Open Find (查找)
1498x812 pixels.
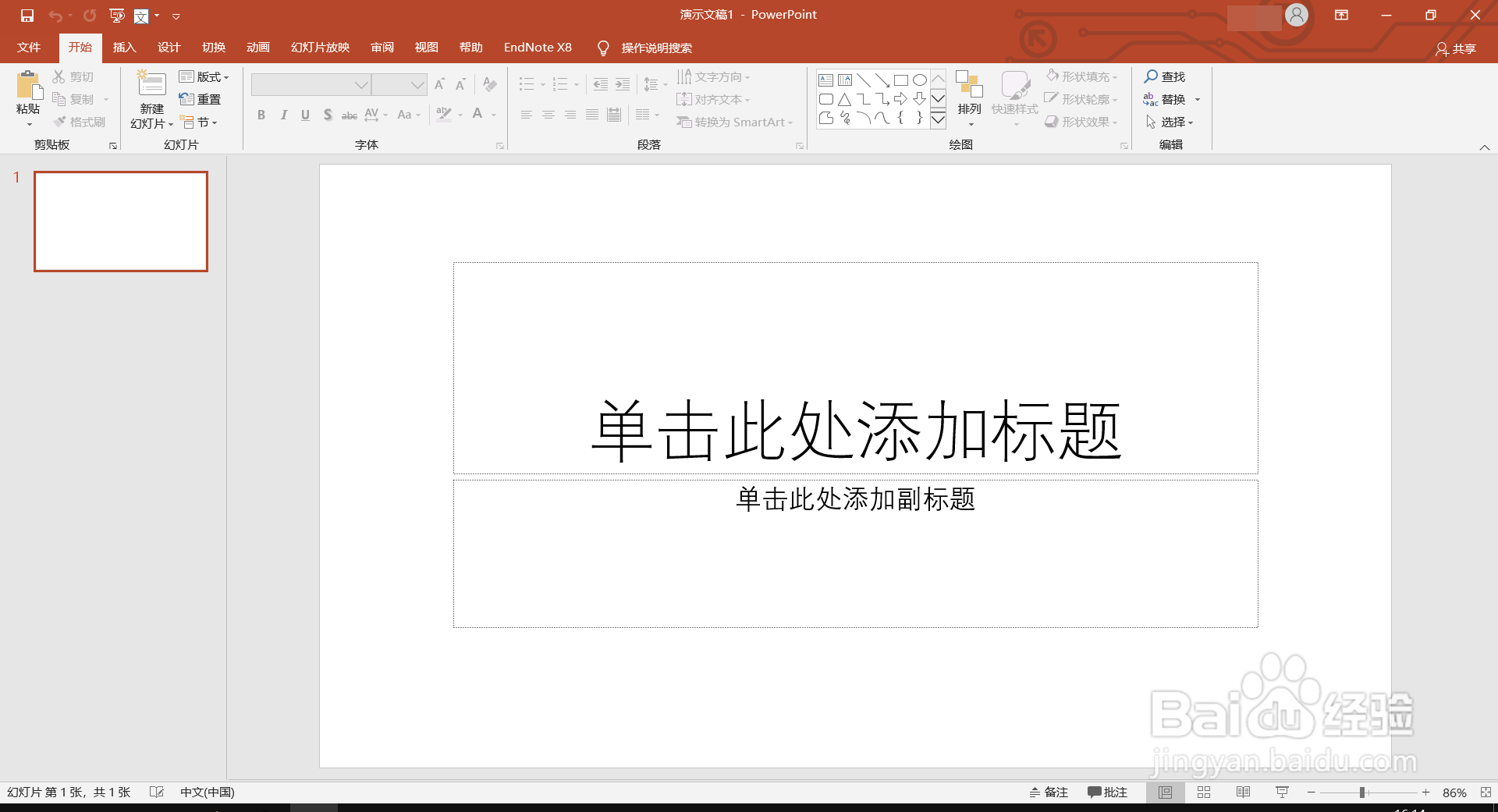(x=1166, y=76)
